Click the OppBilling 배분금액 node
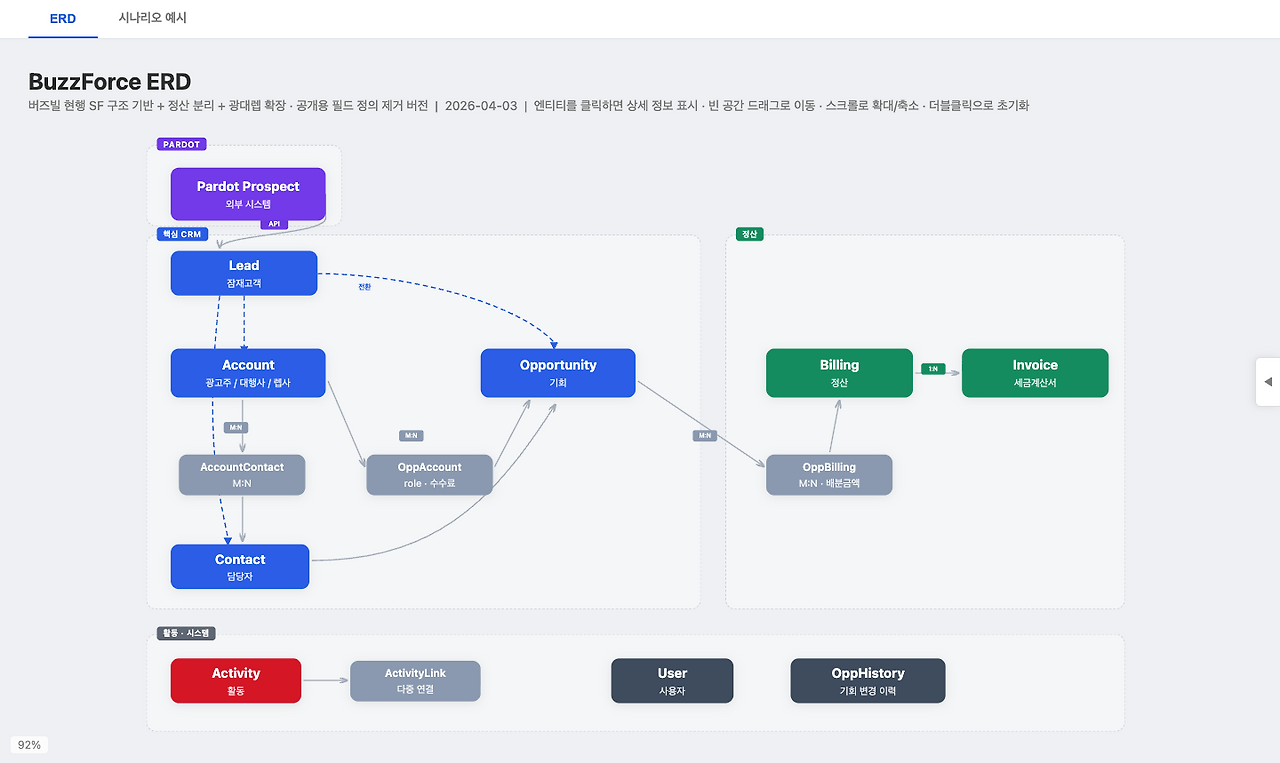 829,475
